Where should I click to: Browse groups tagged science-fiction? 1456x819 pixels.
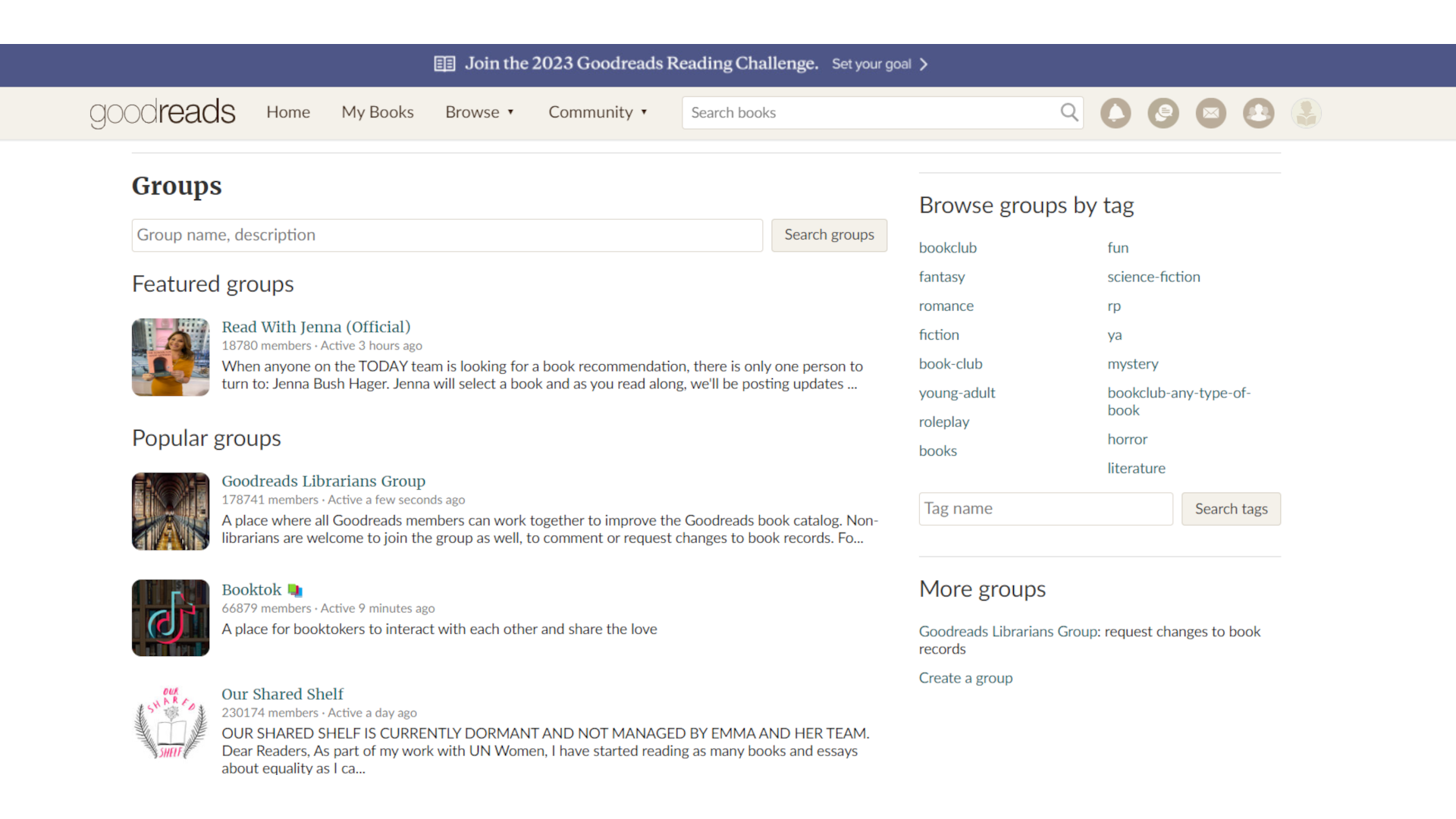pos(1153,277)
